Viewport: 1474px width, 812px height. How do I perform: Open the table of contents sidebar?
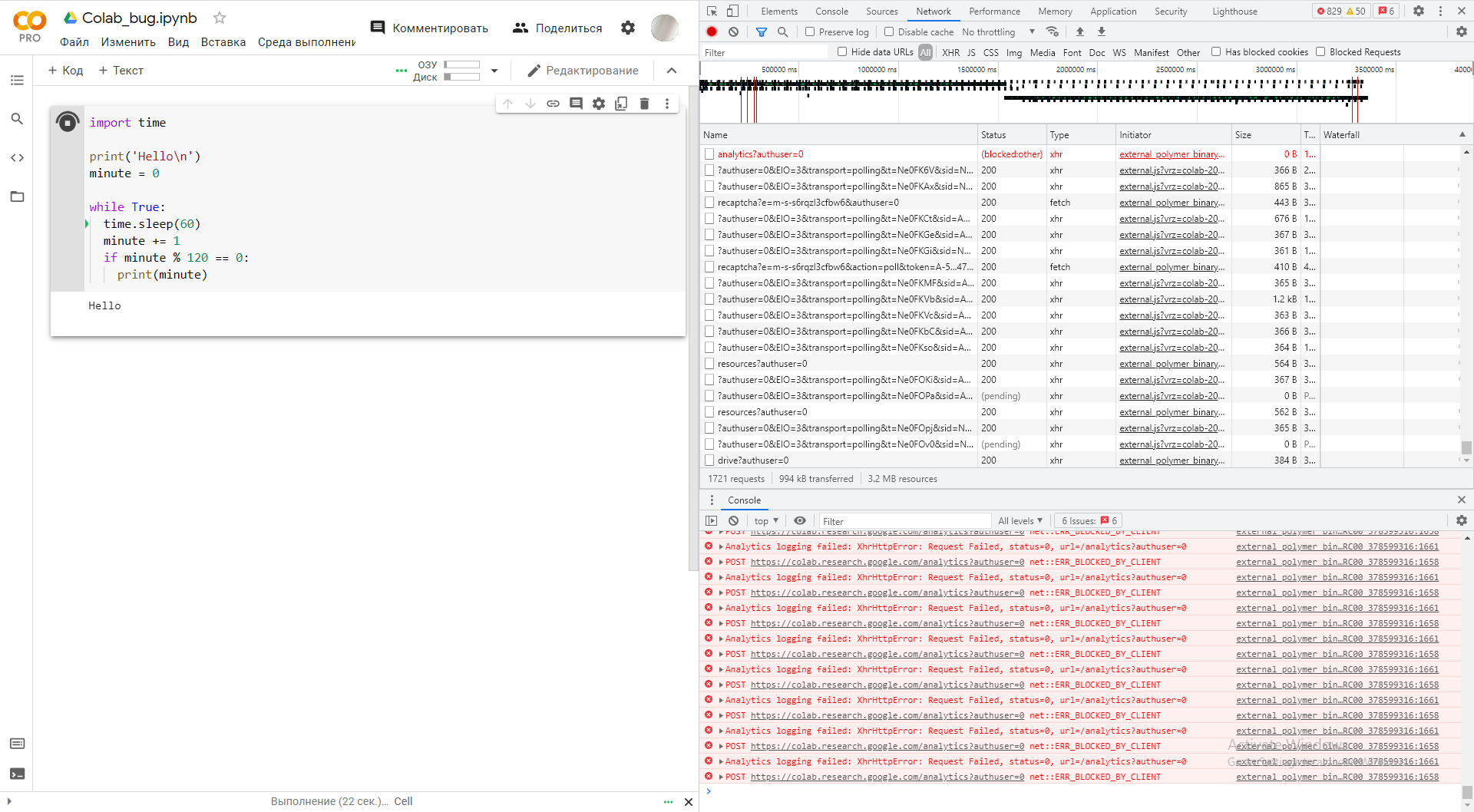pos(17,80)
